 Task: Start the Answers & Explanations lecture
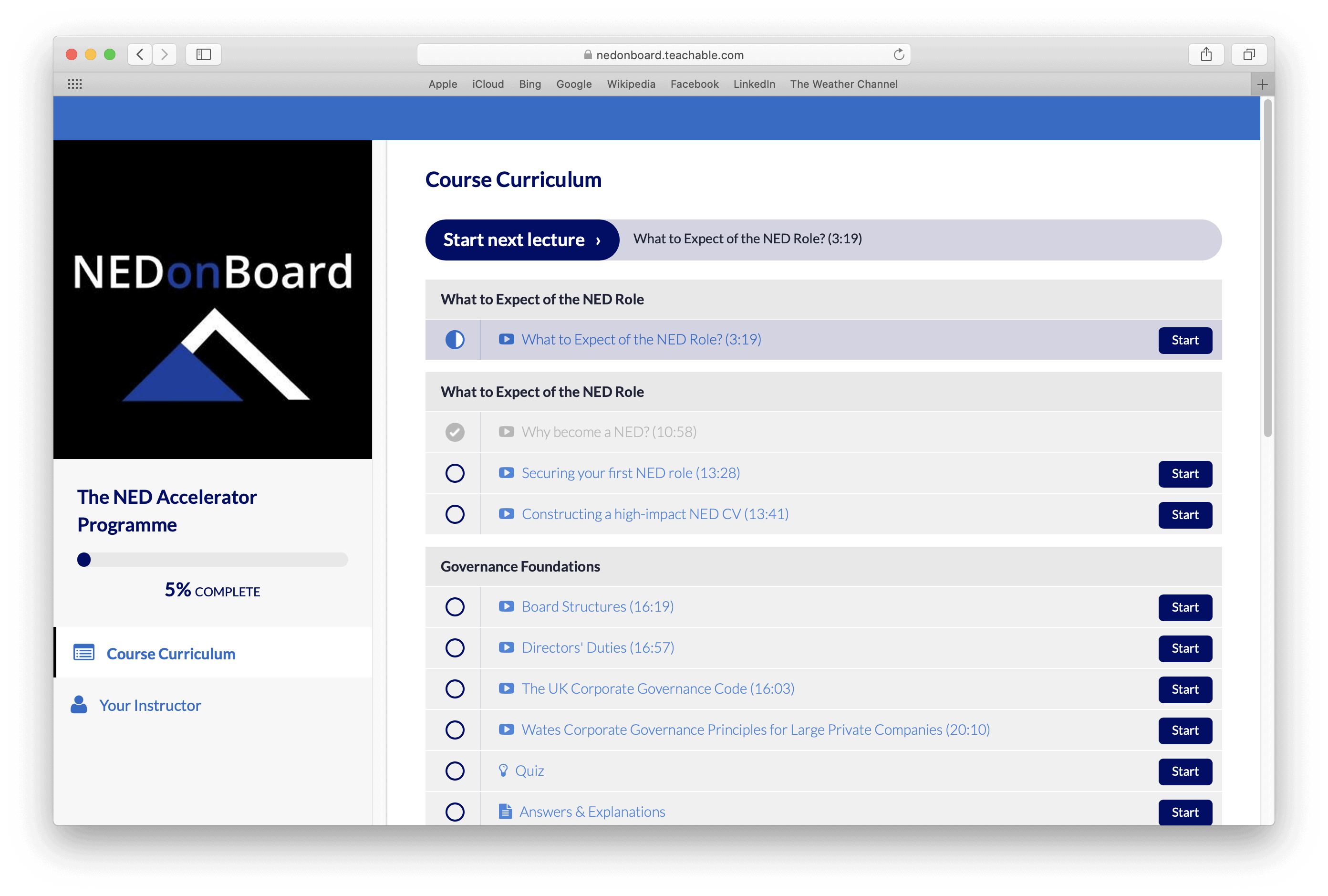1184,813
